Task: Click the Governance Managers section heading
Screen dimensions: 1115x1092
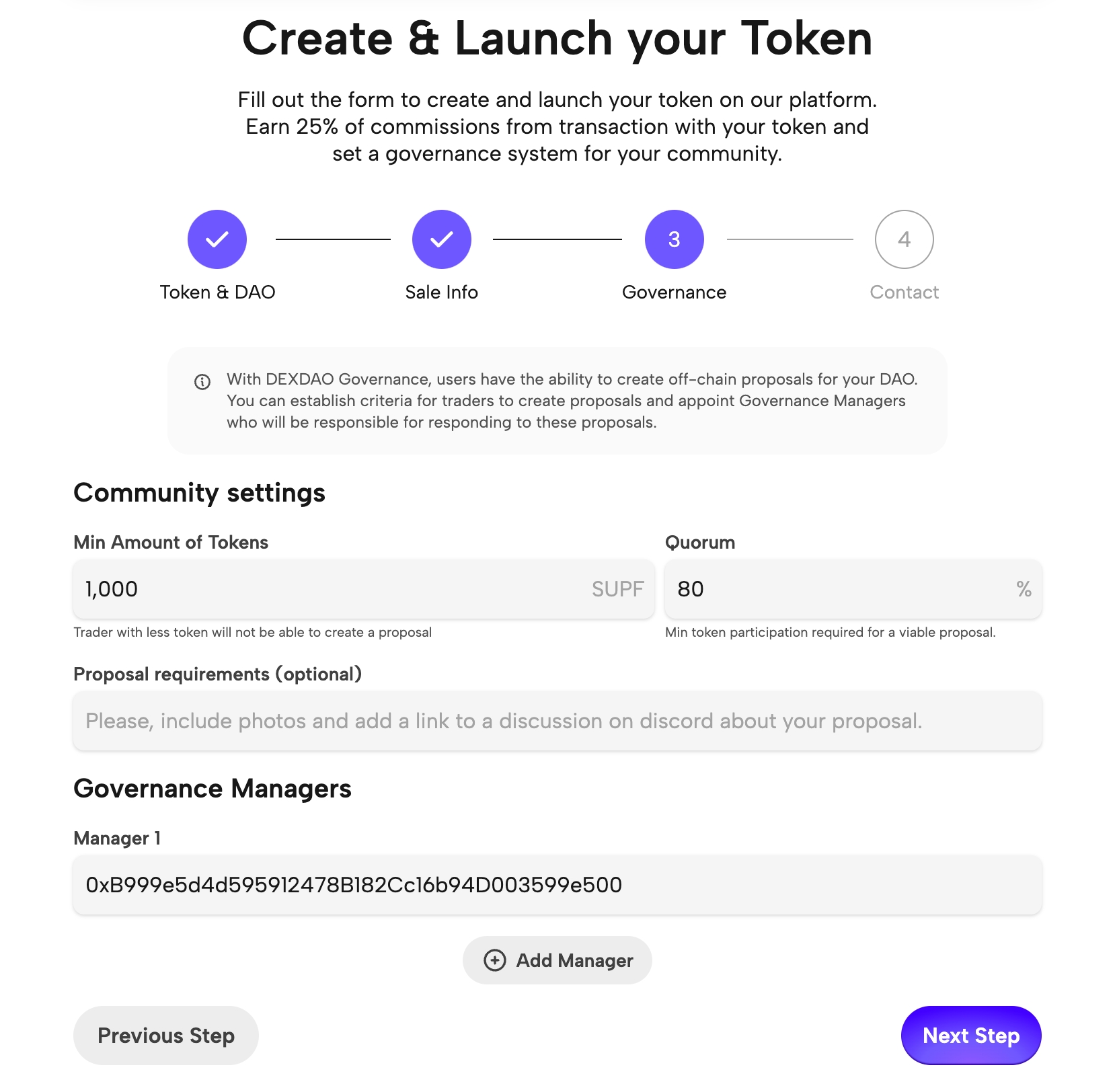Action: click(213, 788)
